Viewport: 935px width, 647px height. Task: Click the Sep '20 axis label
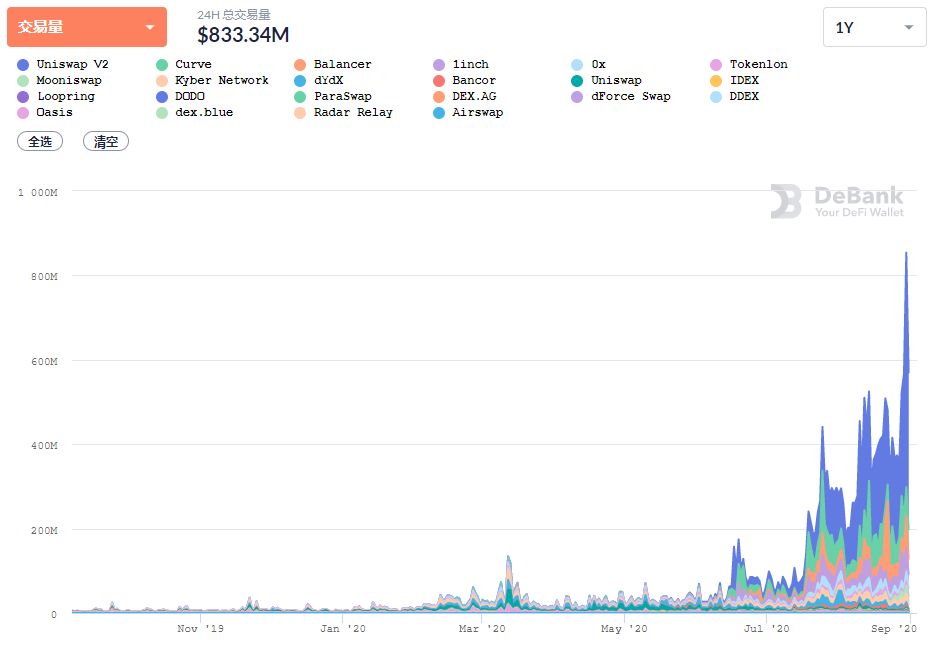(894, 629)
